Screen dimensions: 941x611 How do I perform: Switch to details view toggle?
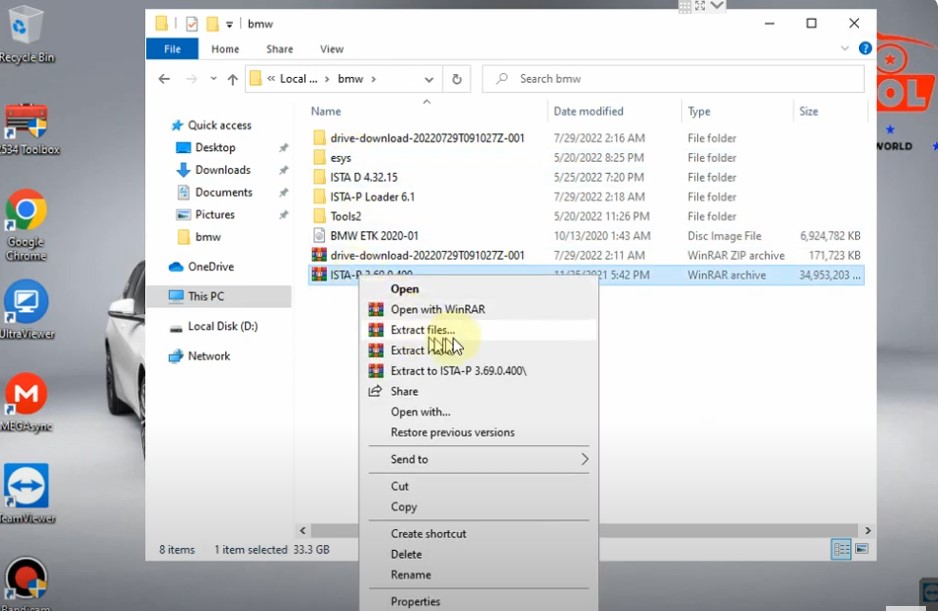click(842, 549)
